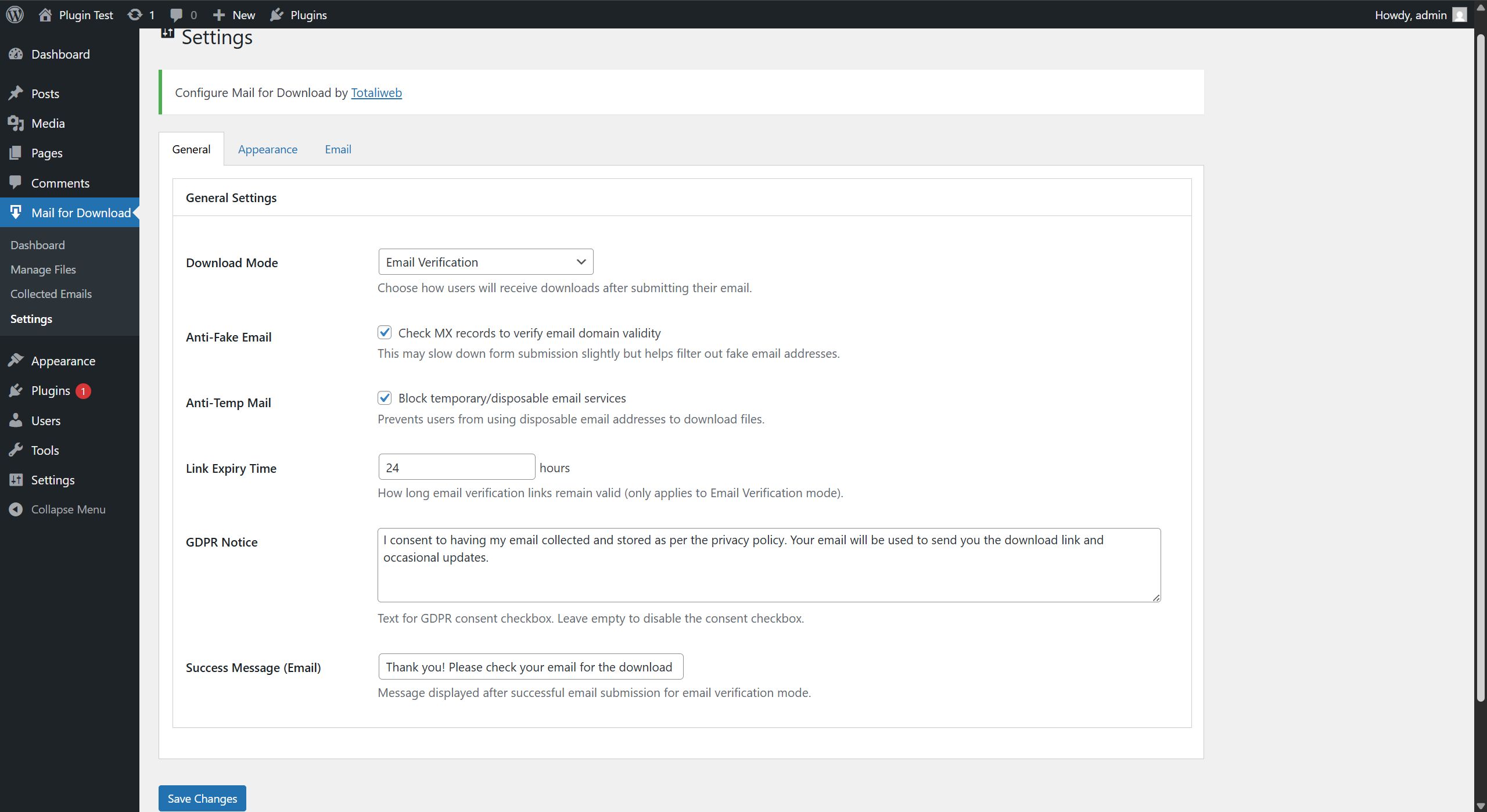Collapse the admin menu arrow icon
The image size is (1487, 812).
pyautogui.click(x=16, y=509)
